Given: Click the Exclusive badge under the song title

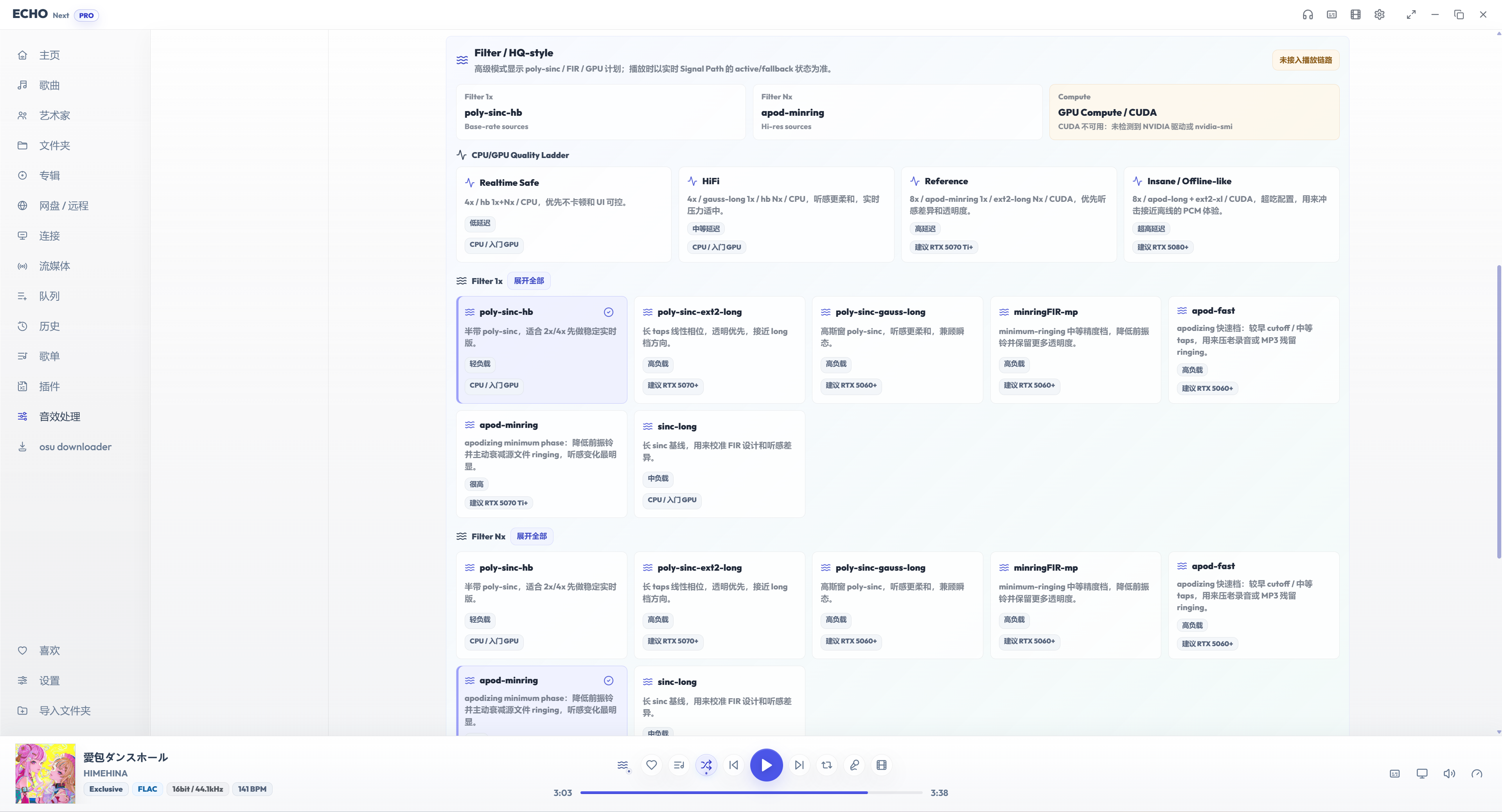Looking at the screenshot, I should [106, 789].
